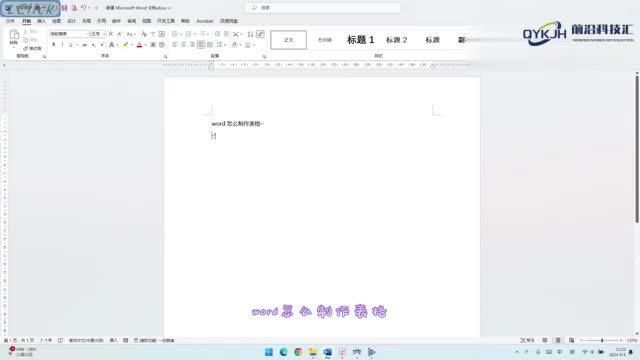
Task: Increase font size with Grow Font
Action: tap(111, 34)
